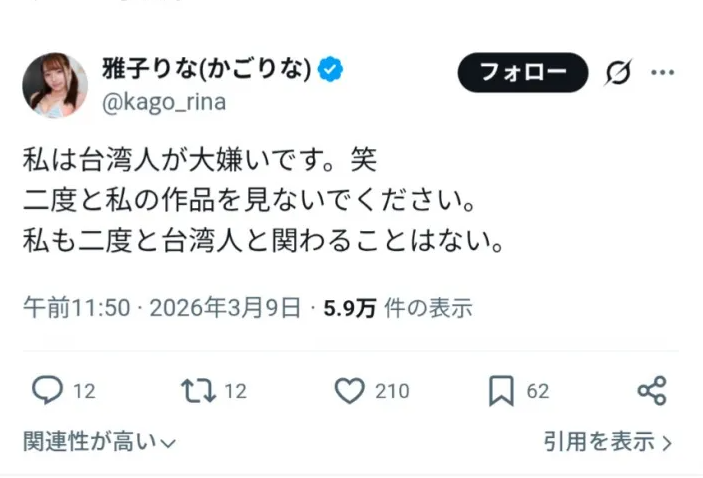
Task: Open the three-dot more options menu
Action: (x=663, y=73)
